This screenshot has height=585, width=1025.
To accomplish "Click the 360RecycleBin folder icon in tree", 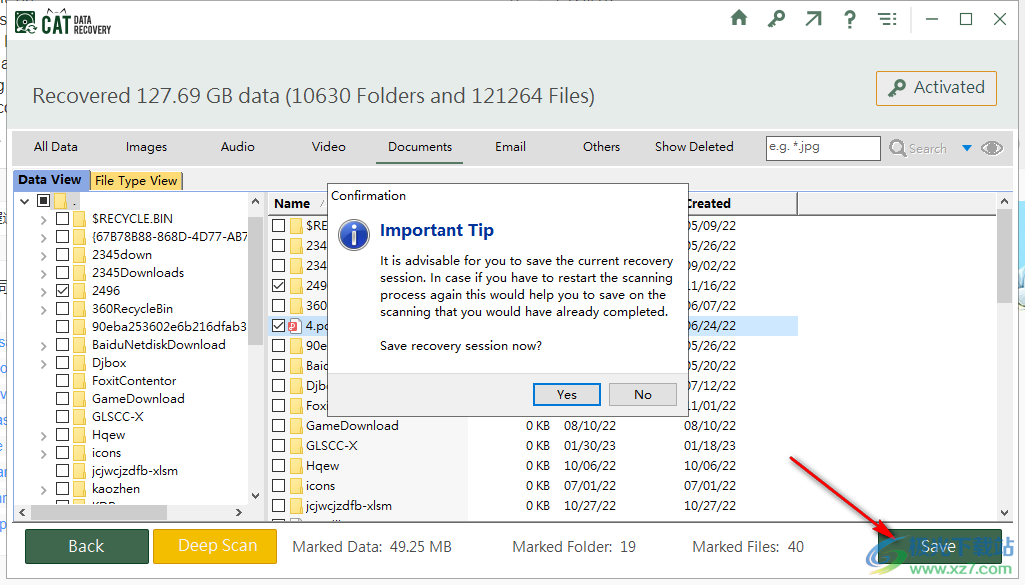I will [x=80, y=309].
